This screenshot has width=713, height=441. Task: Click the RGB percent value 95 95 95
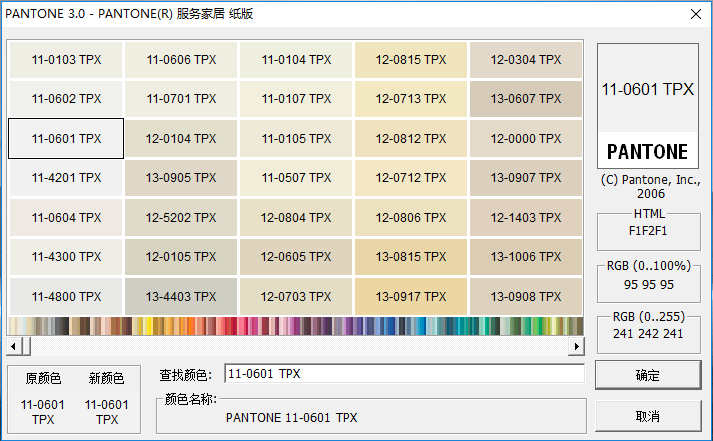pyautogui.click(x=649, y=285)
